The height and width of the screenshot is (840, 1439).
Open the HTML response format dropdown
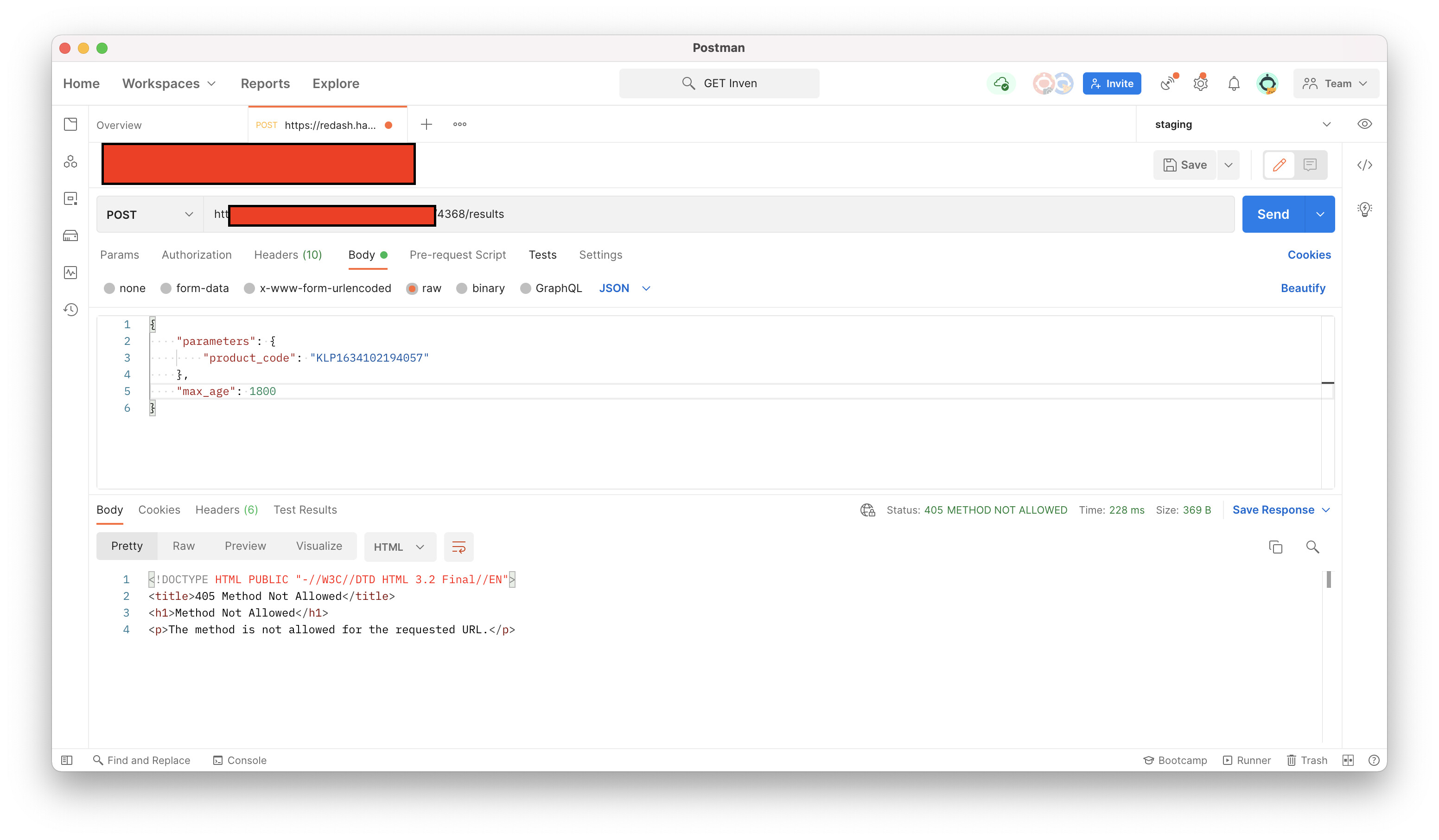click(x=399, y=547)
